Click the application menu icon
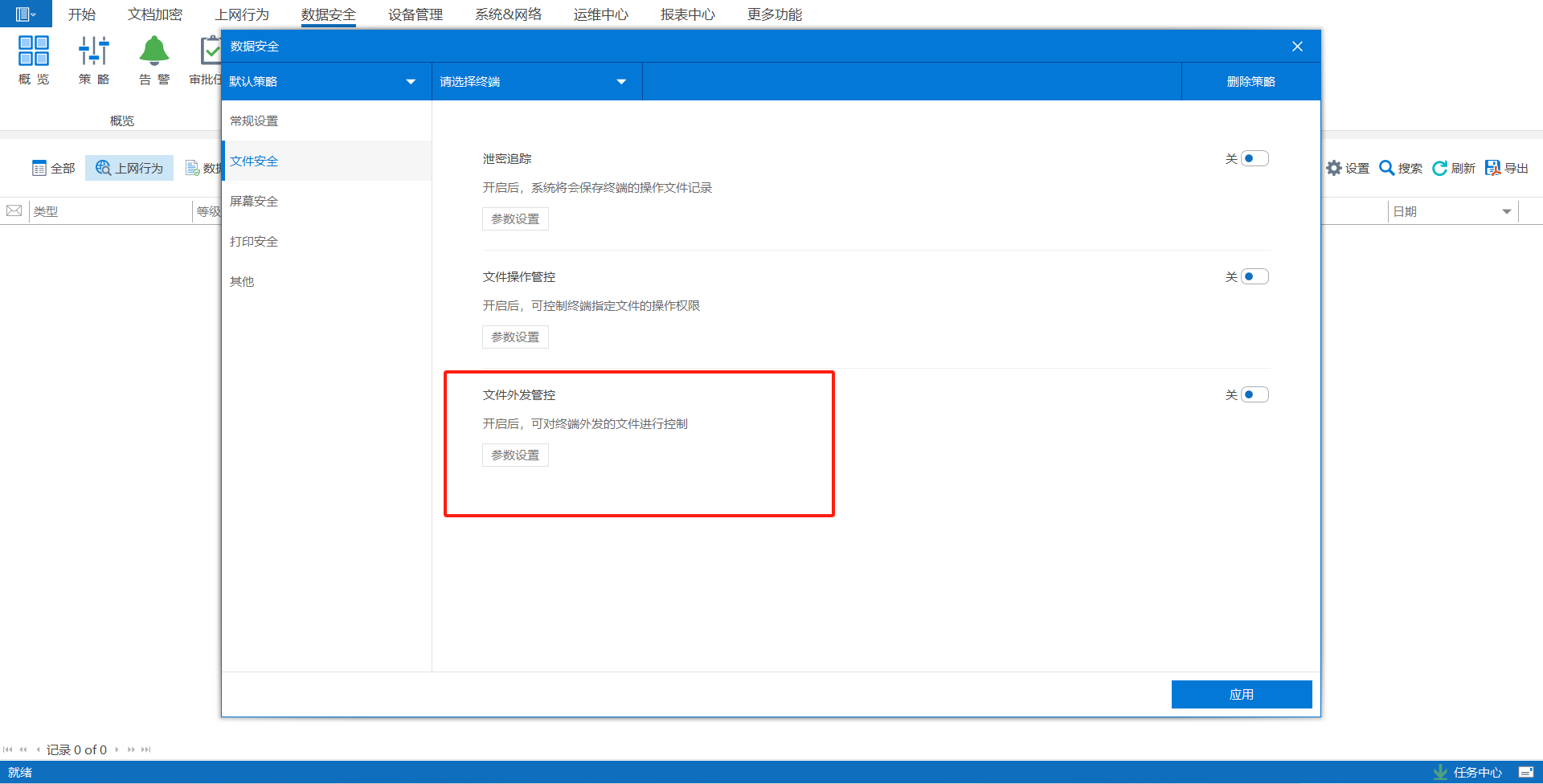 tap(26, 14)
